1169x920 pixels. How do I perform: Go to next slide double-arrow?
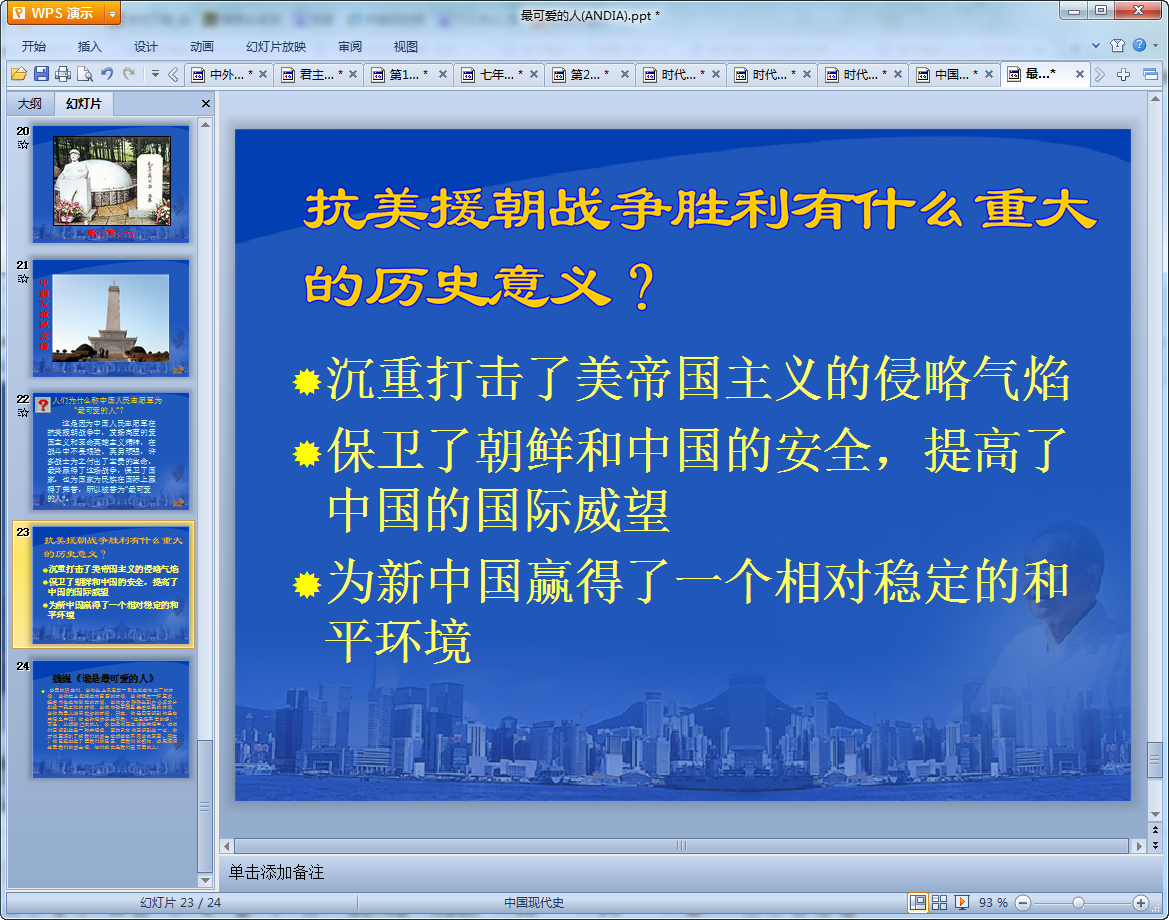click(1156, 845)
